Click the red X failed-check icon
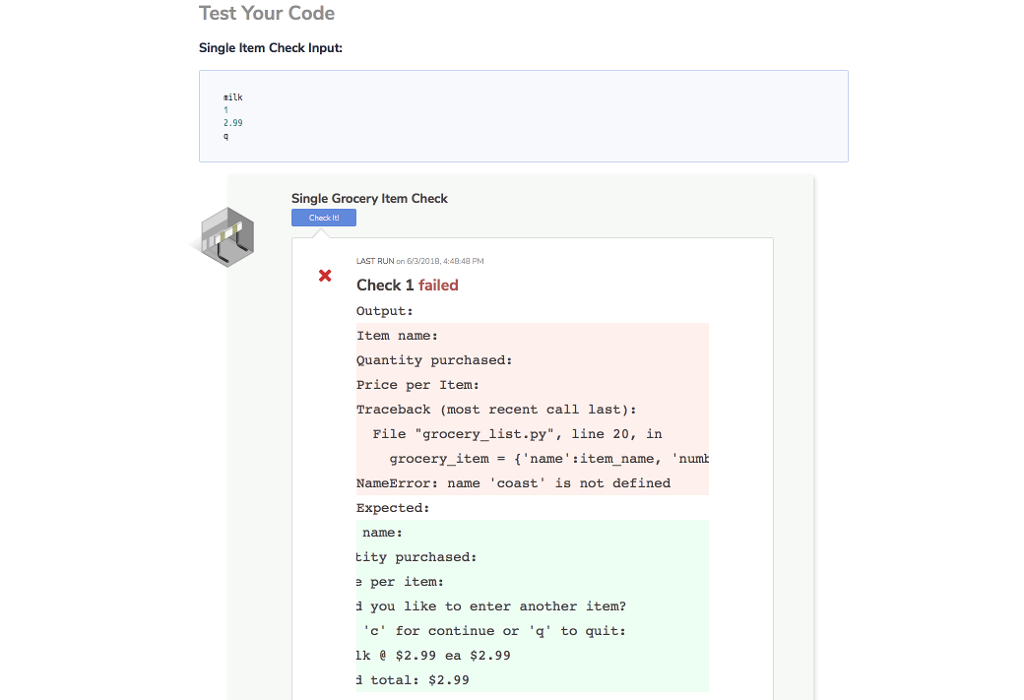This screenshot has height=700, width=1024. 324,276
